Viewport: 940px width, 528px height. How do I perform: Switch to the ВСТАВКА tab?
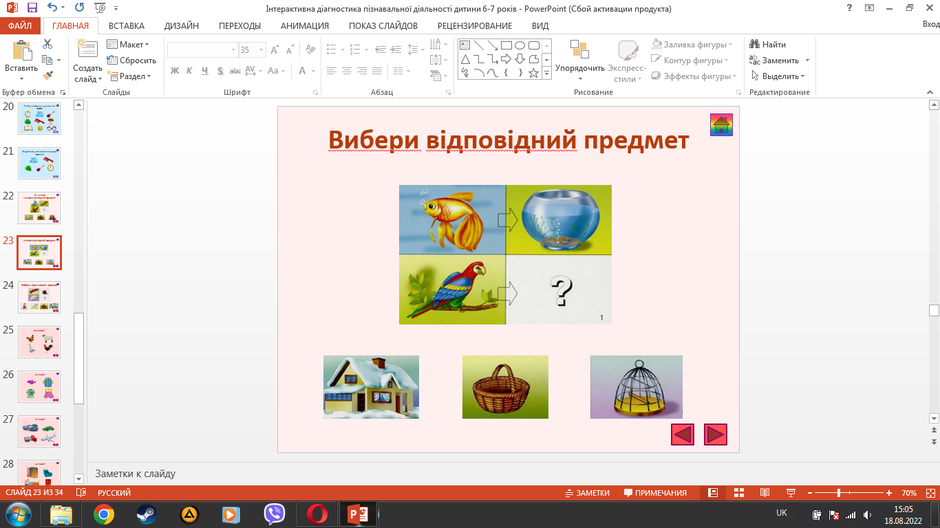(x=126, y=26)
